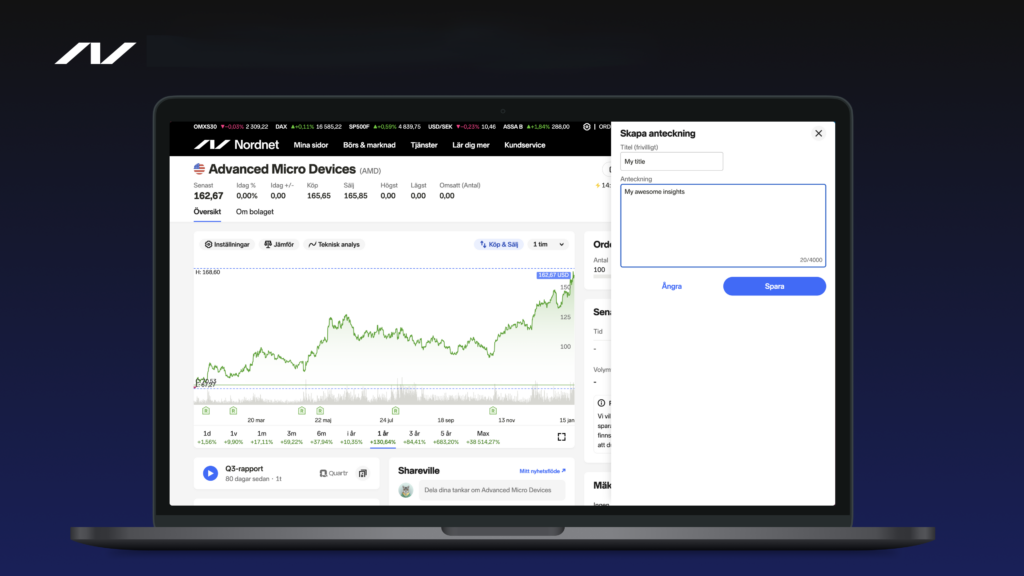Select the 5 år chart period

445,438
